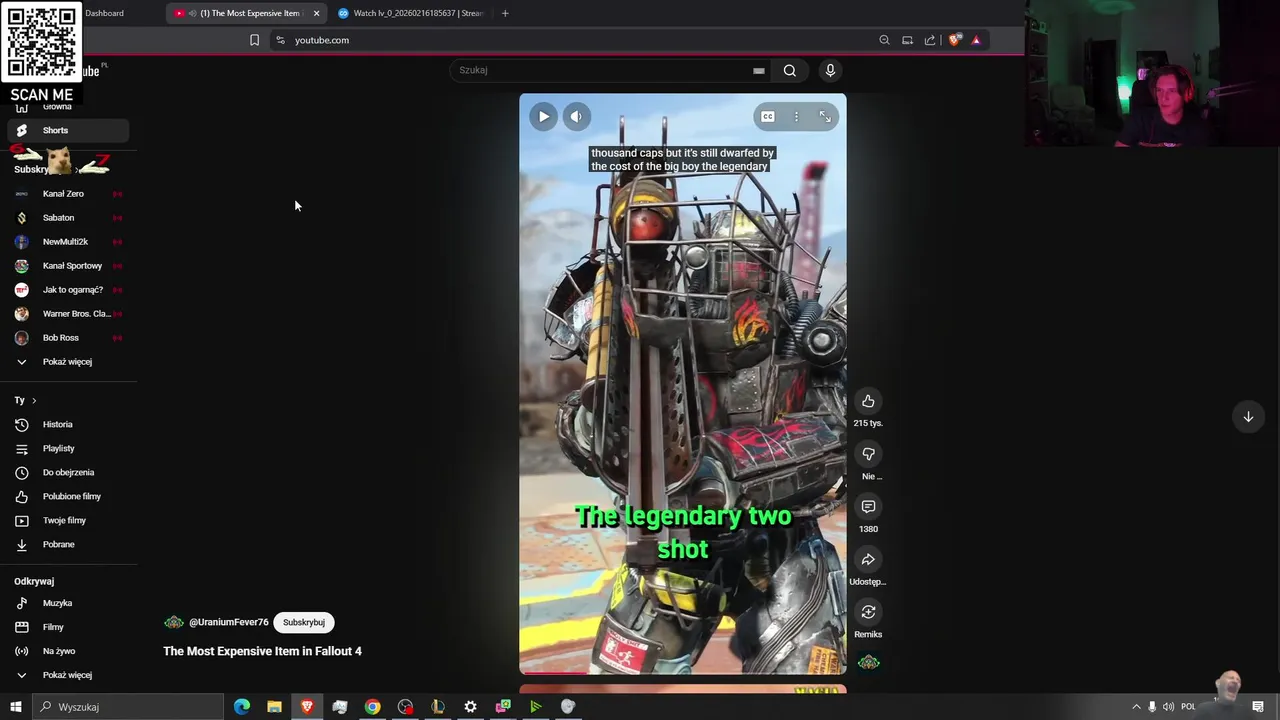Switch to the Watch lv_0 stream tab
Screen dimensions: 1280x720
tap(410, 13)
